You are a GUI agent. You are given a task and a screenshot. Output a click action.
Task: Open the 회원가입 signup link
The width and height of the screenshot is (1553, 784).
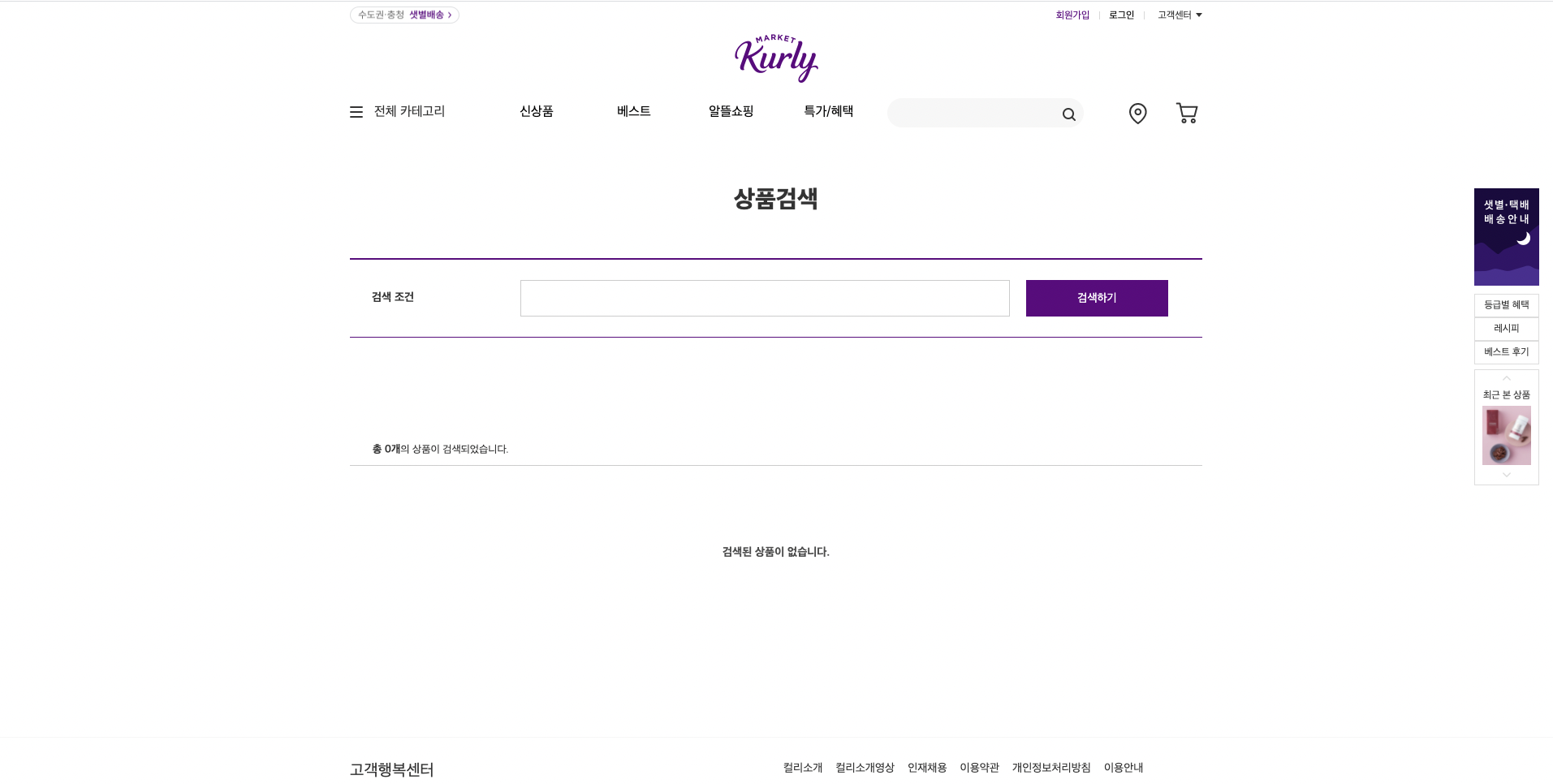coord(1072,14)
